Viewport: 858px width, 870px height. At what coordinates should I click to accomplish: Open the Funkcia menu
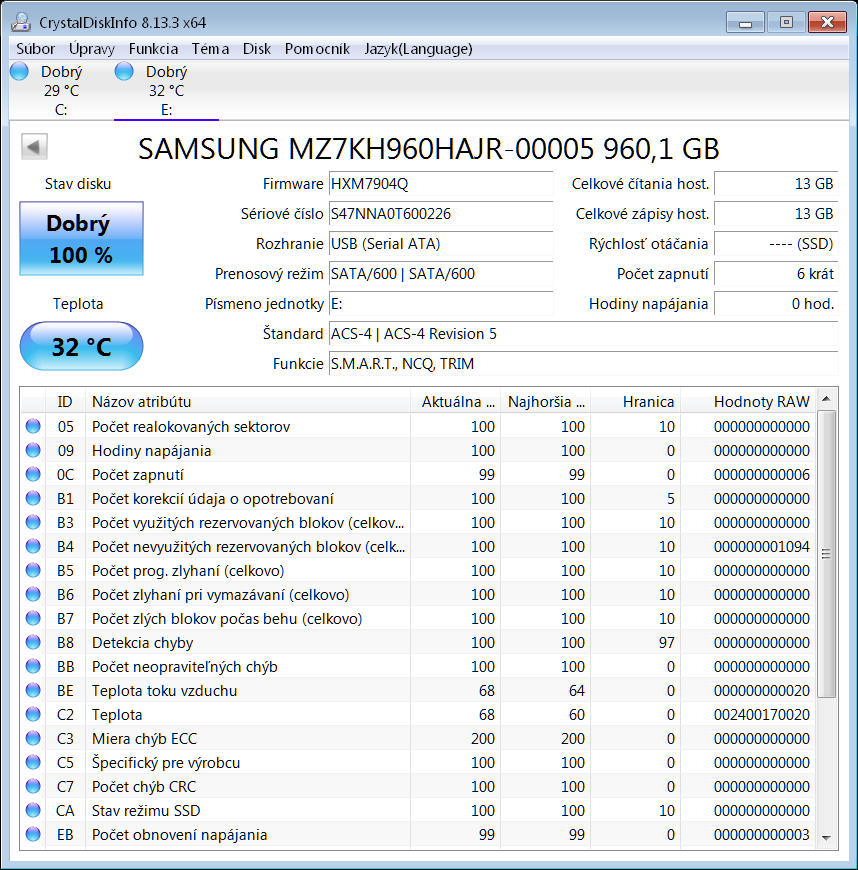point(153,48)
